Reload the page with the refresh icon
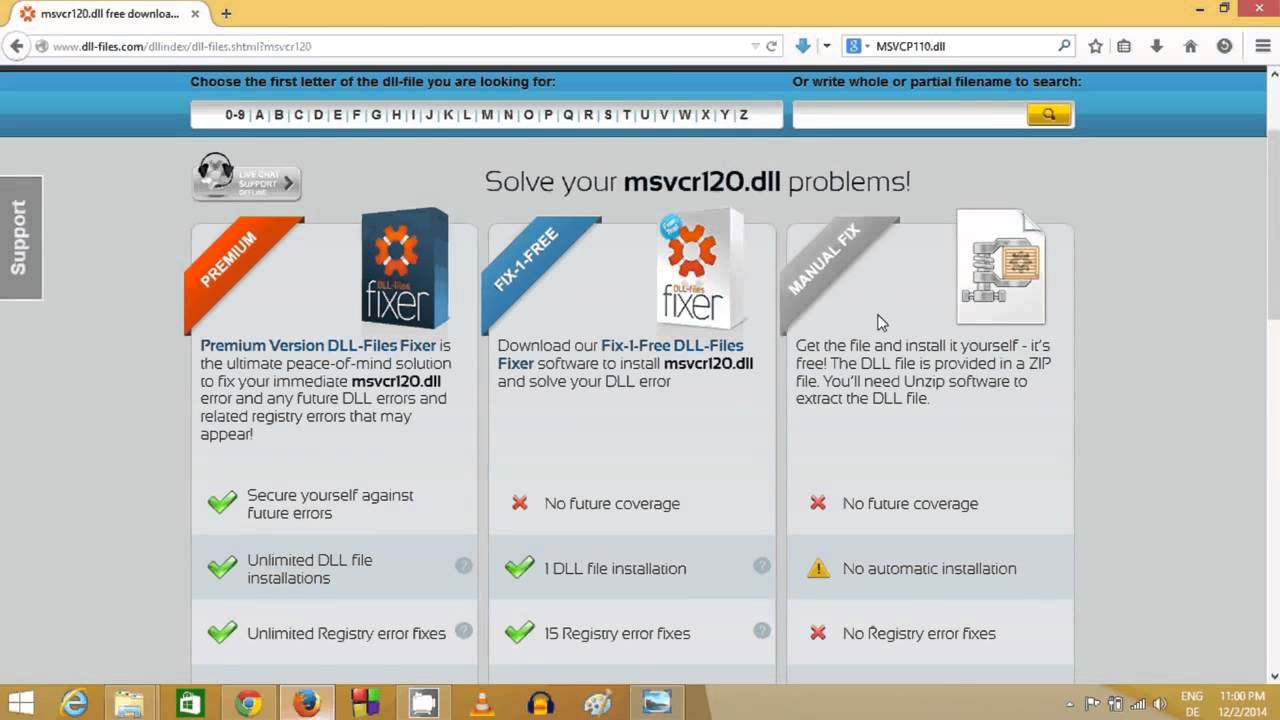 pos(771,46)
